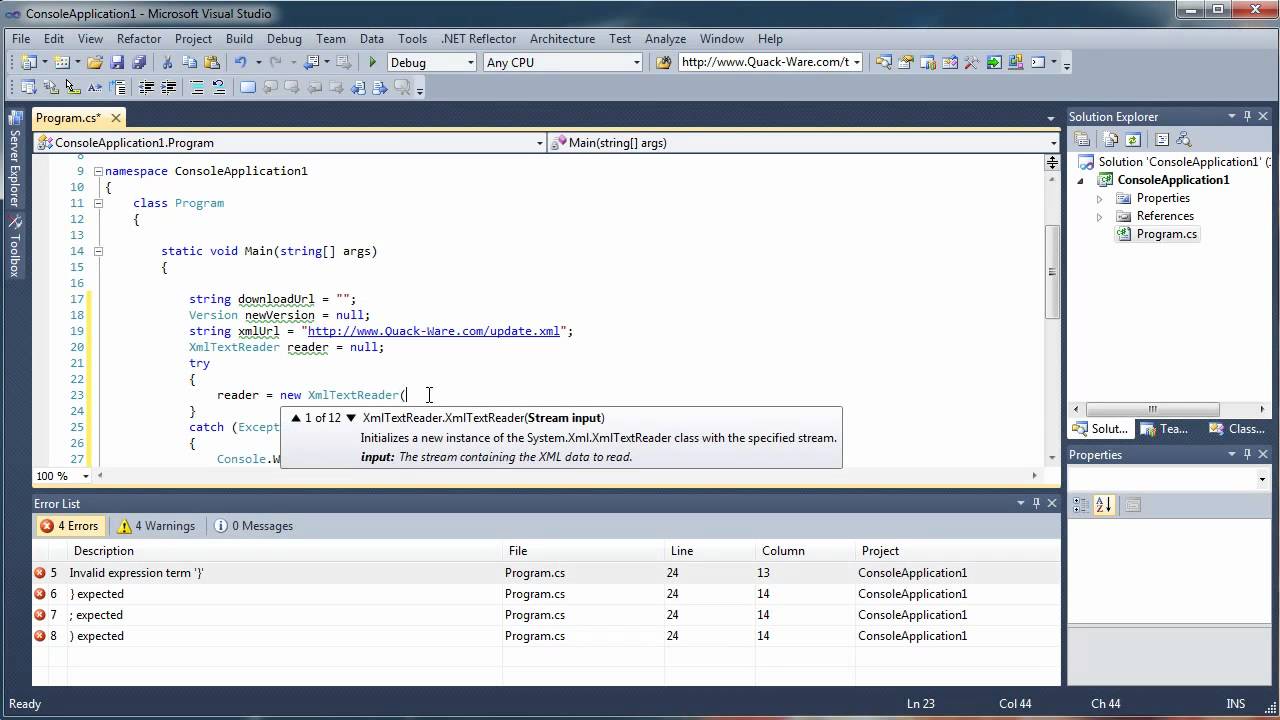Expand the References node in tree
This screenshot has height=720, width=1280.
coord(1099,216)
